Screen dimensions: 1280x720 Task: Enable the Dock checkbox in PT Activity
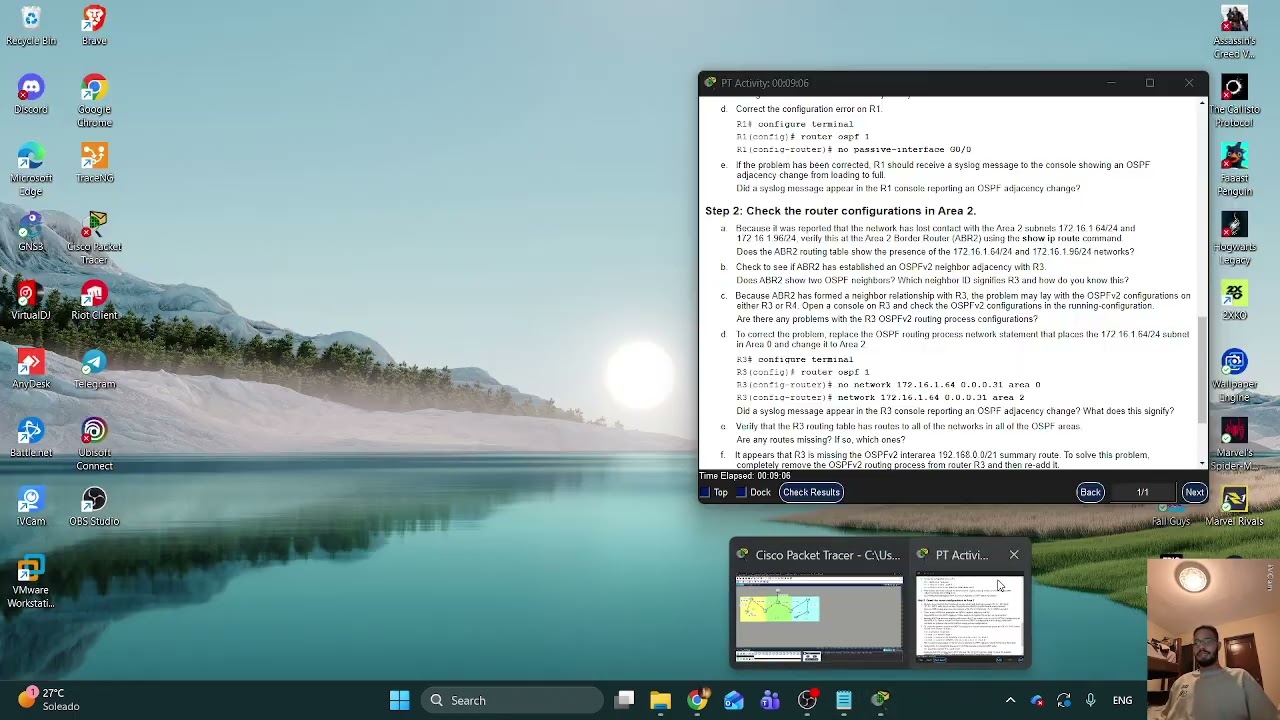(x=741, y=492)
